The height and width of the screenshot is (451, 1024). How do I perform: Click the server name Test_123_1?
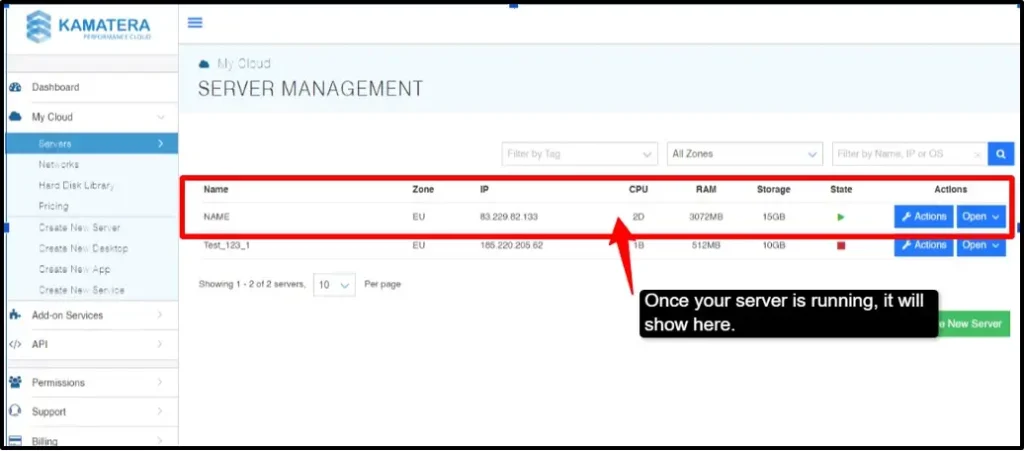pos(227,245)
